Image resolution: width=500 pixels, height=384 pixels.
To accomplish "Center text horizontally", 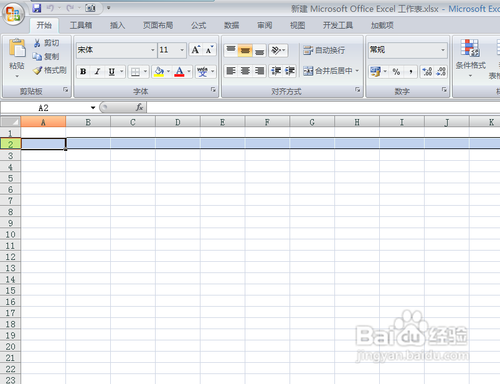I will (x=245, y=71).
